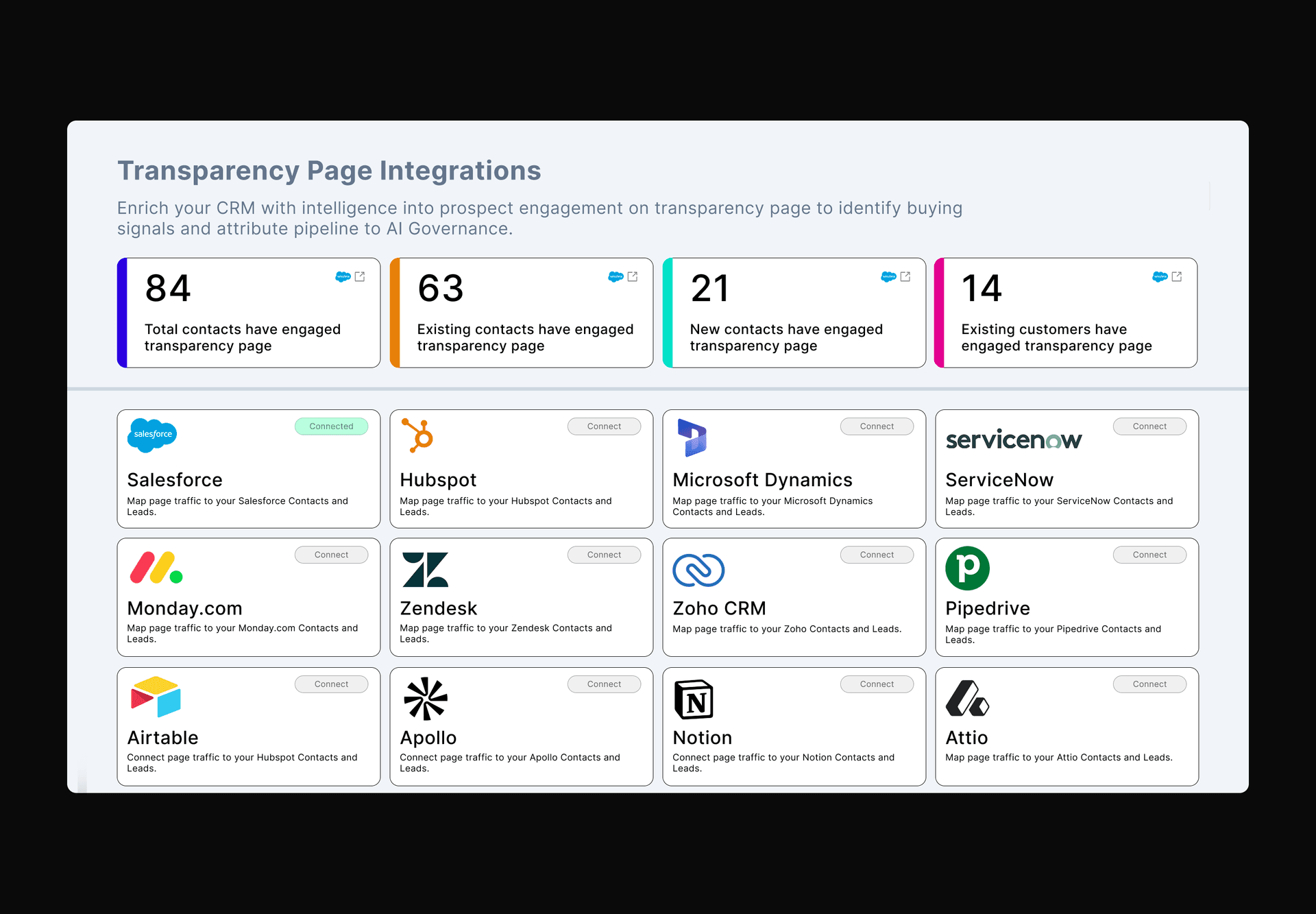The image size is (1316, 914).
Task: Connect the Hubspot integration
Action: (604, 426)
